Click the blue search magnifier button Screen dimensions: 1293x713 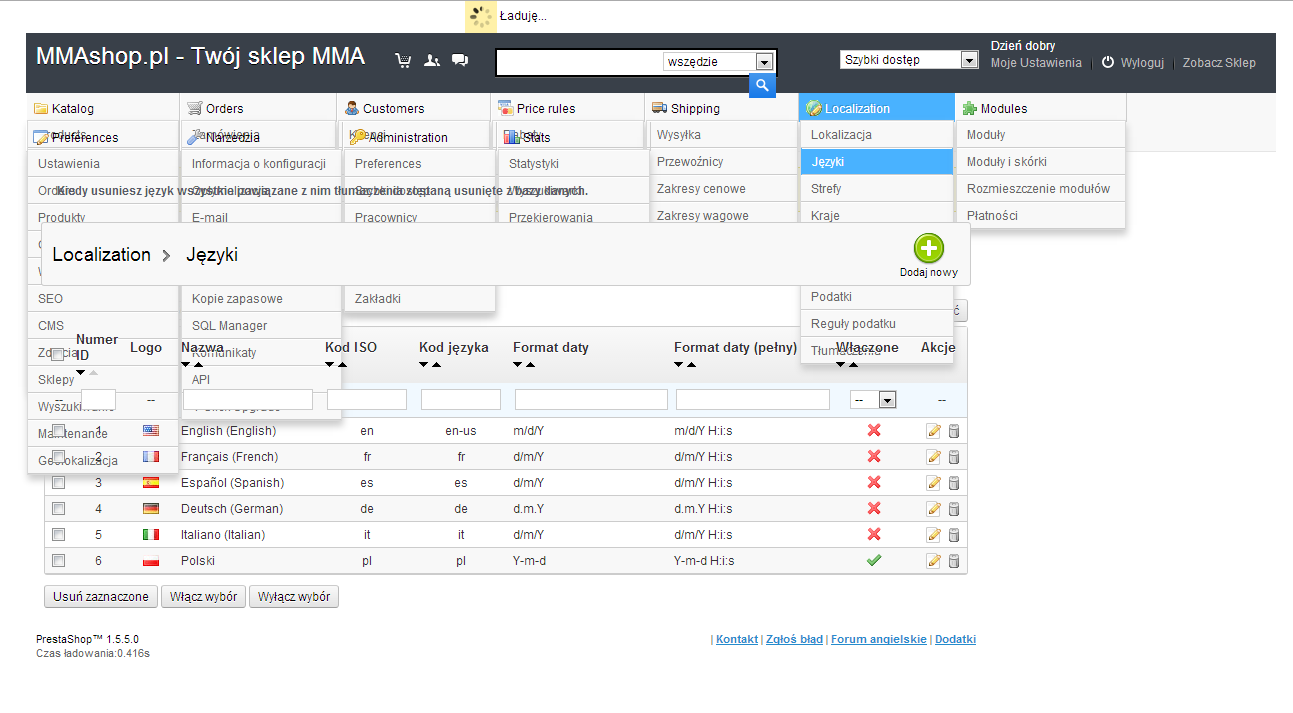coord(762,86)
